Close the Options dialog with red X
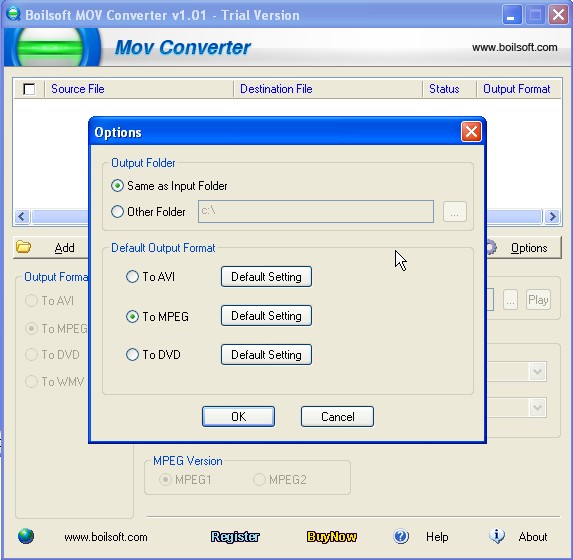Viewport: 573px width, 560px height. (471, 132)
